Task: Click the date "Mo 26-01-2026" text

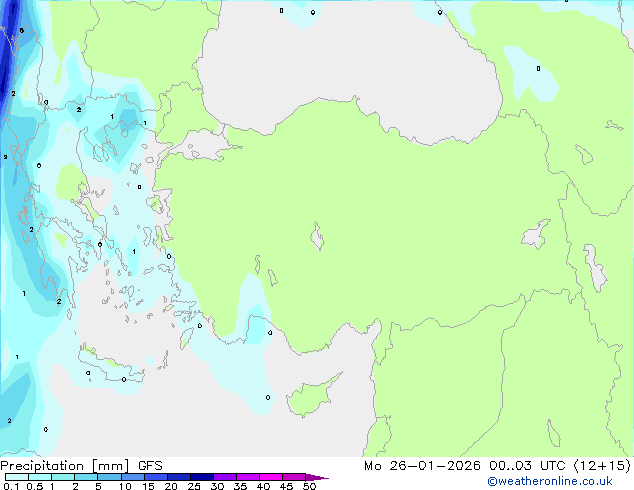Action: [x=422, y=466]
